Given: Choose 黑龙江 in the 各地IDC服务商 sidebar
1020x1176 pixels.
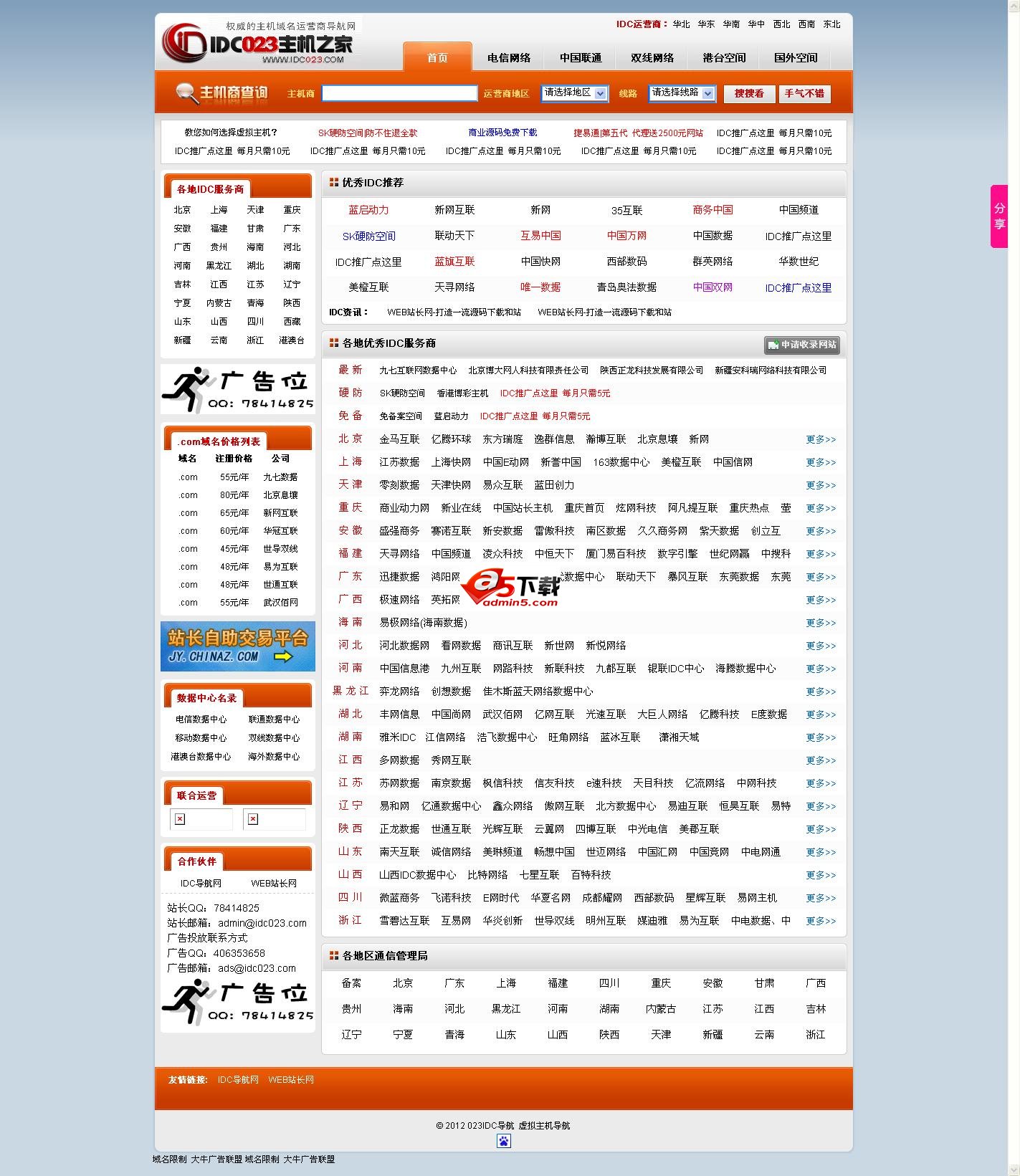Looking at the screenshot, I should click(x=219, y=266).
